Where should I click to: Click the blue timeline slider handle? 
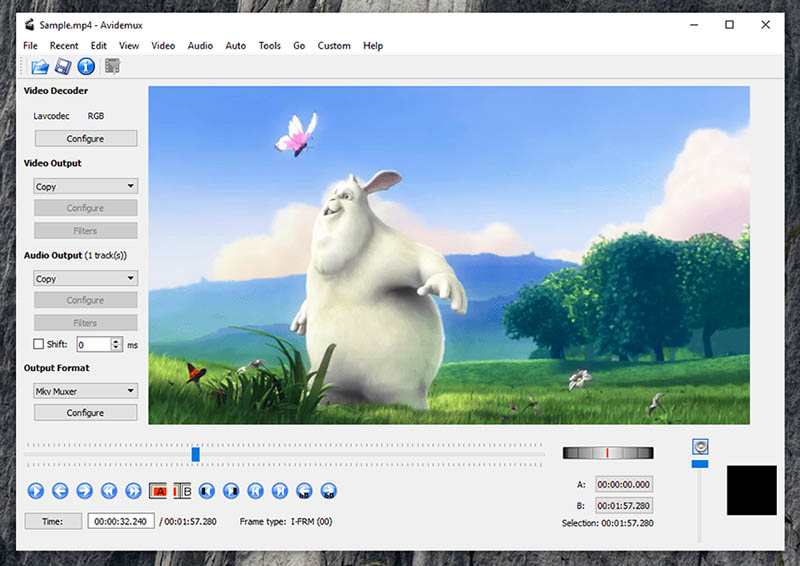(x=196, y=454)
